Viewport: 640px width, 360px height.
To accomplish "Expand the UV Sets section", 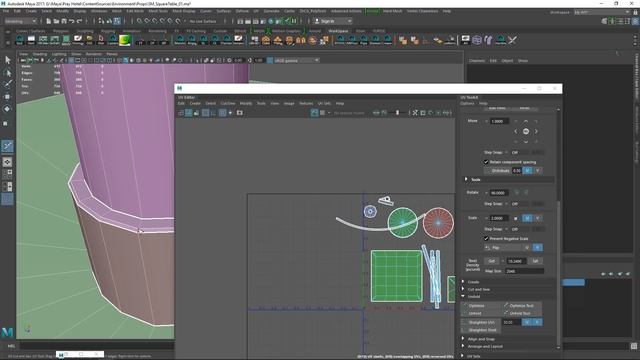I will [x=463, y=356].
